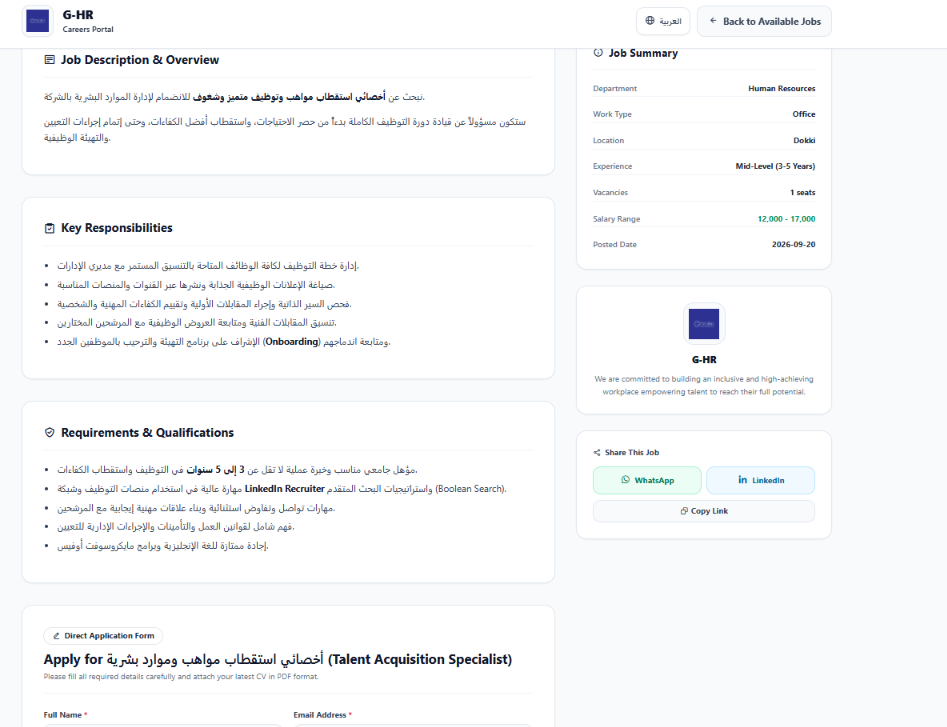Go back to Available Jobs
The width and height of the screenshot is (947, 727).
pyautogui.click(x=764, y=21)
